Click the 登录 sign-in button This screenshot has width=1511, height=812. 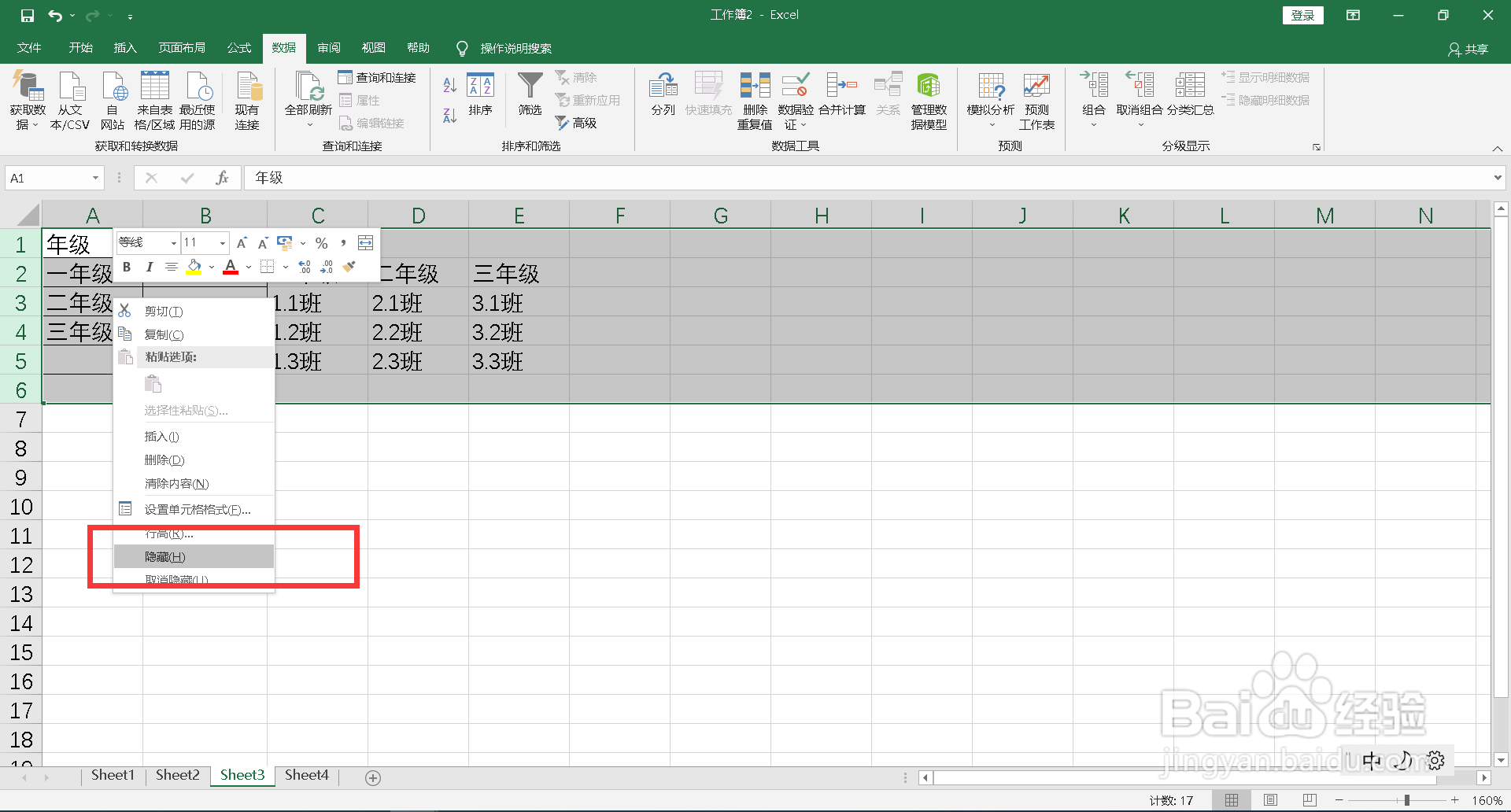pyautogui.click(x=1302, y=14)
